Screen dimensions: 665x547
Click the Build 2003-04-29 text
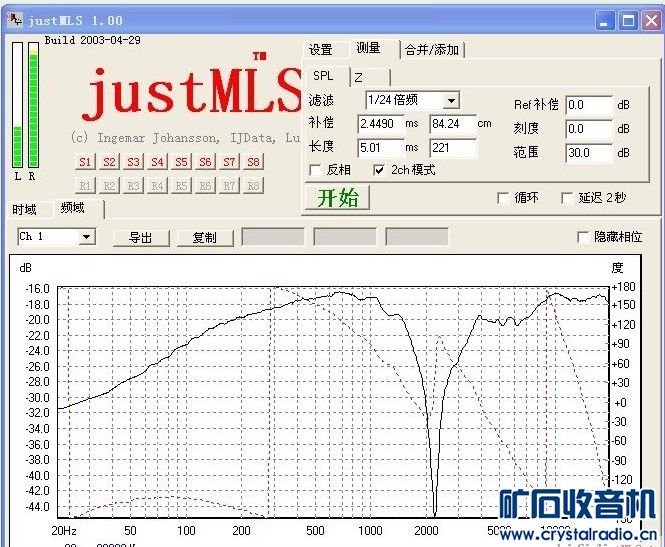[92, 40]
